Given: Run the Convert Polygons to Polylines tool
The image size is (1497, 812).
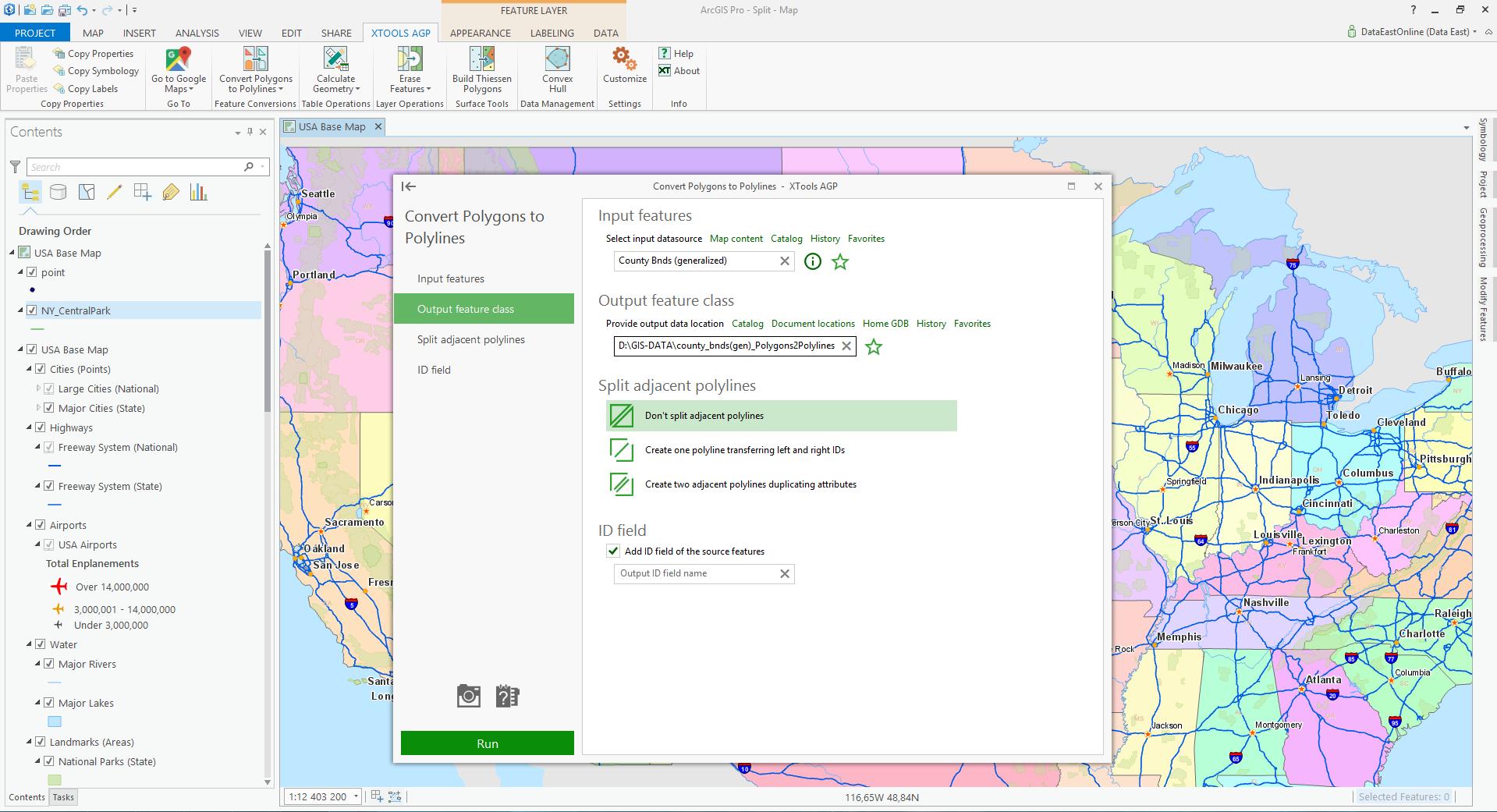Looking at the screenshot, I should pyautogui.click(x=488, y=743).
